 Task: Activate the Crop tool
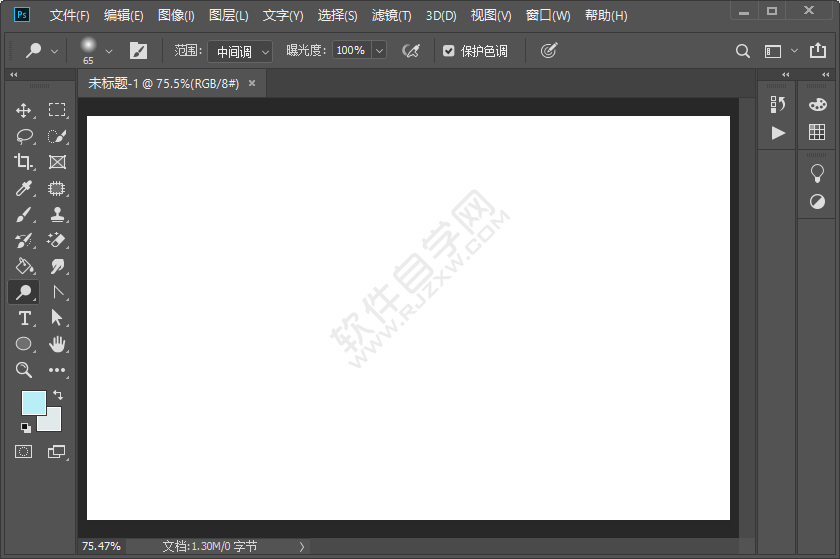point(23,162)
